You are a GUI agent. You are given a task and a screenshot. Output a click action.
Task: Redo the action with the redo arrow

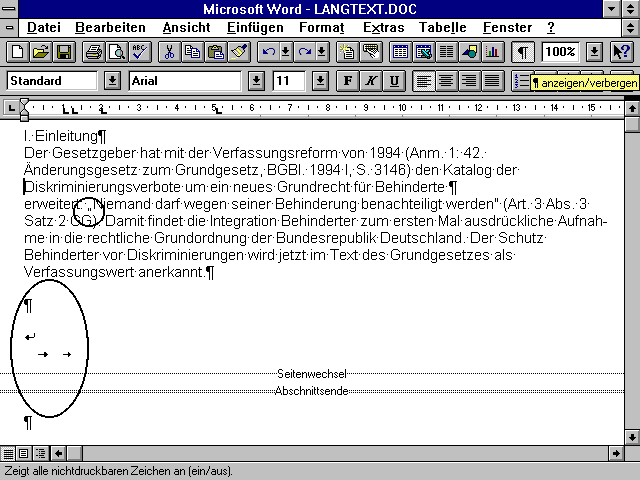coord(304,52)
